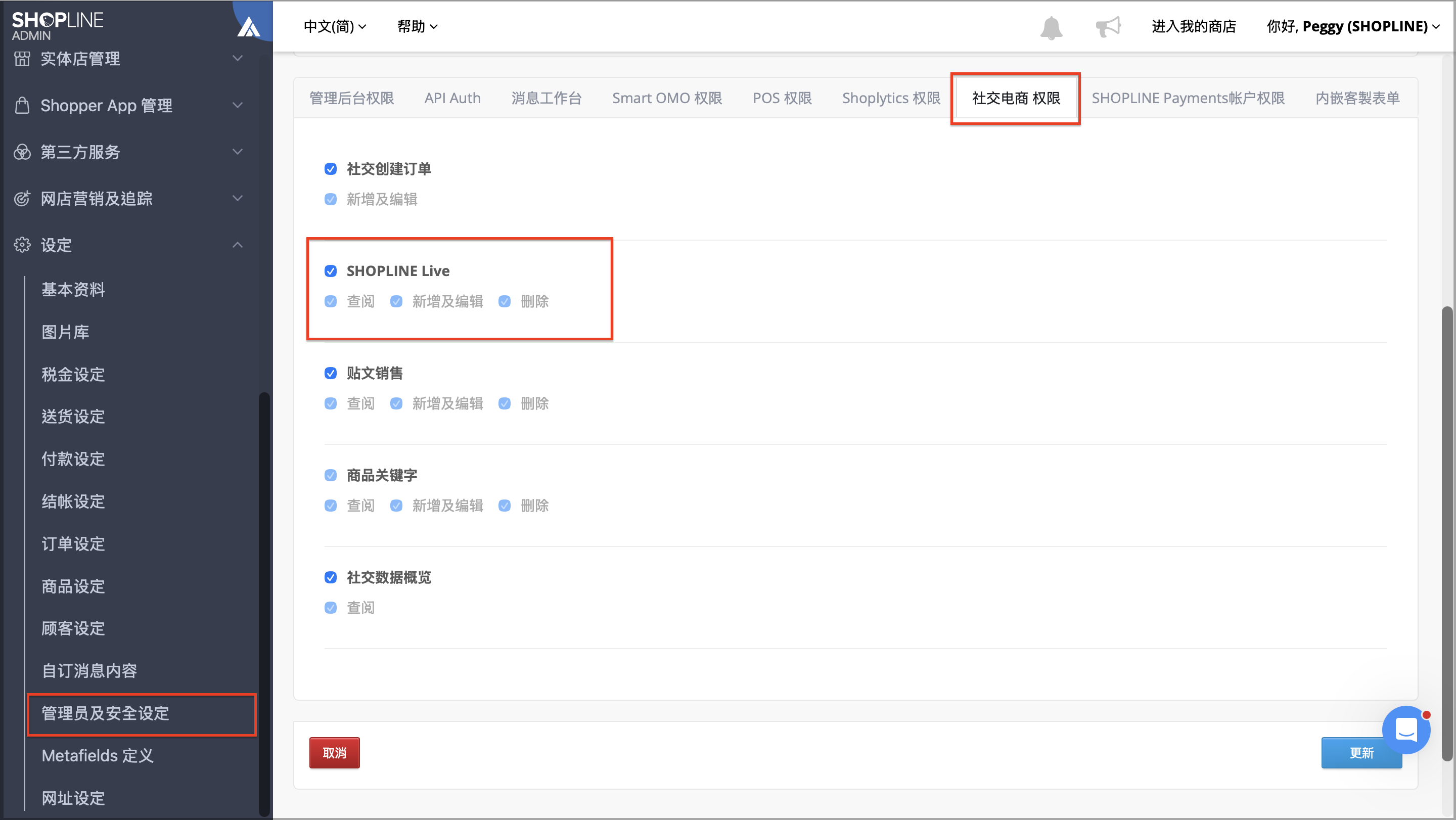Image resolution: width=1456 pixels, height=820 pixels.
Task: Toggle the 贴文销售 checkbox
Action: pos(331,373)
